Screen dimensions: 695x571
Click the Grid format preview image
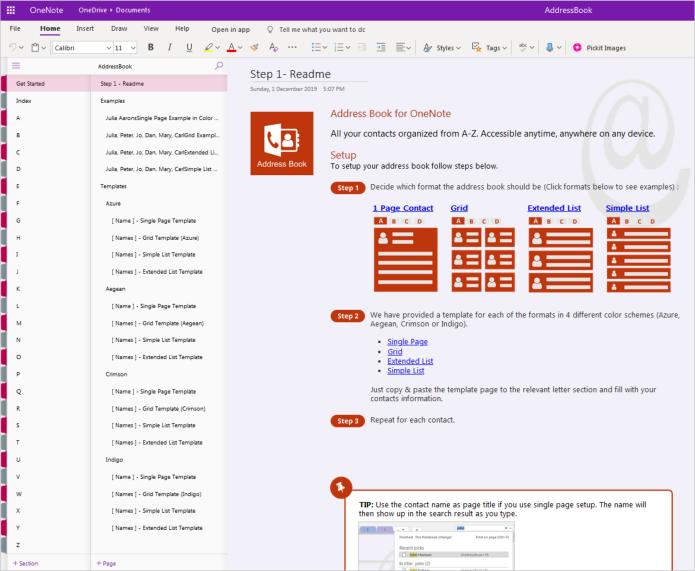483,255
